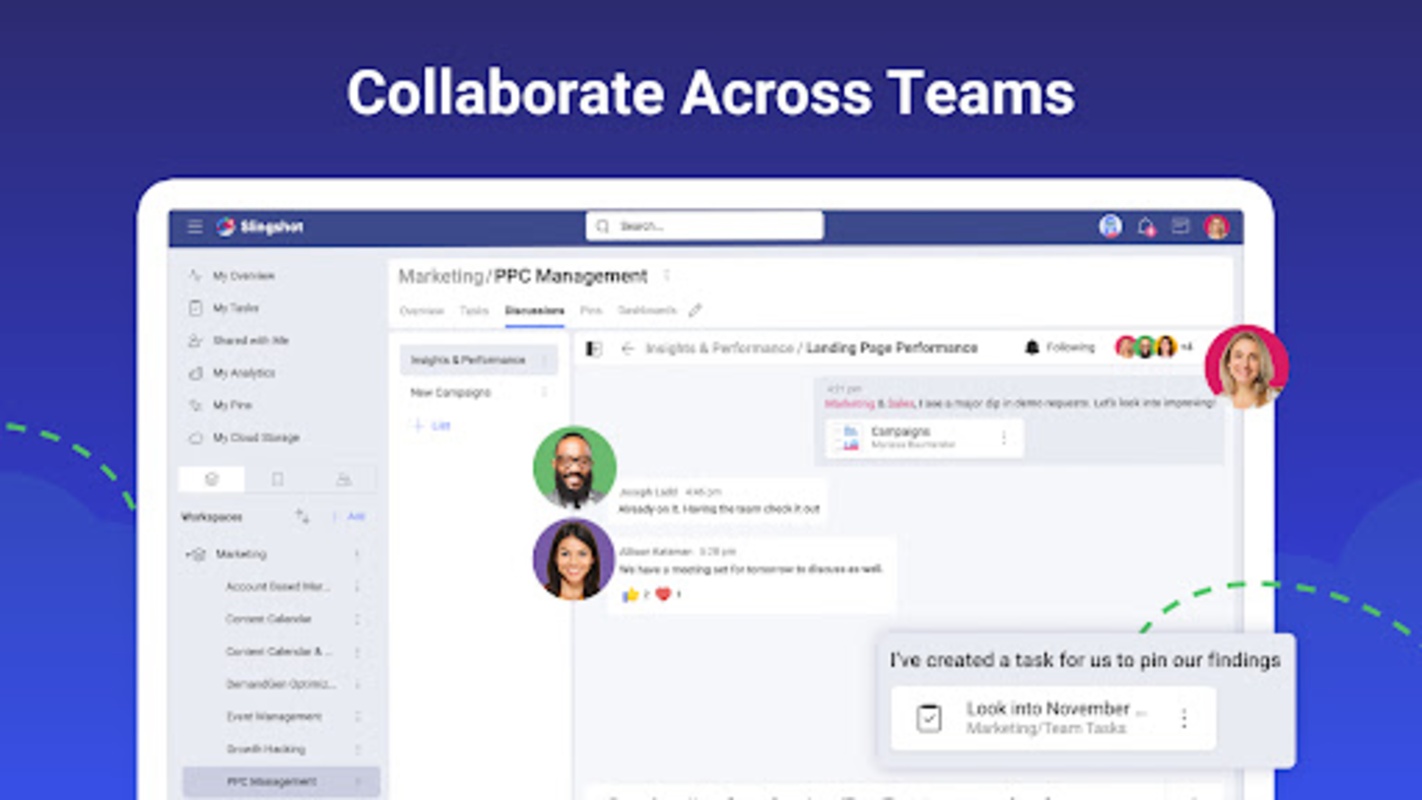Switch to the Tasks tab
Viewport: 1422px width, 800px height.
(x=474, y=311)
